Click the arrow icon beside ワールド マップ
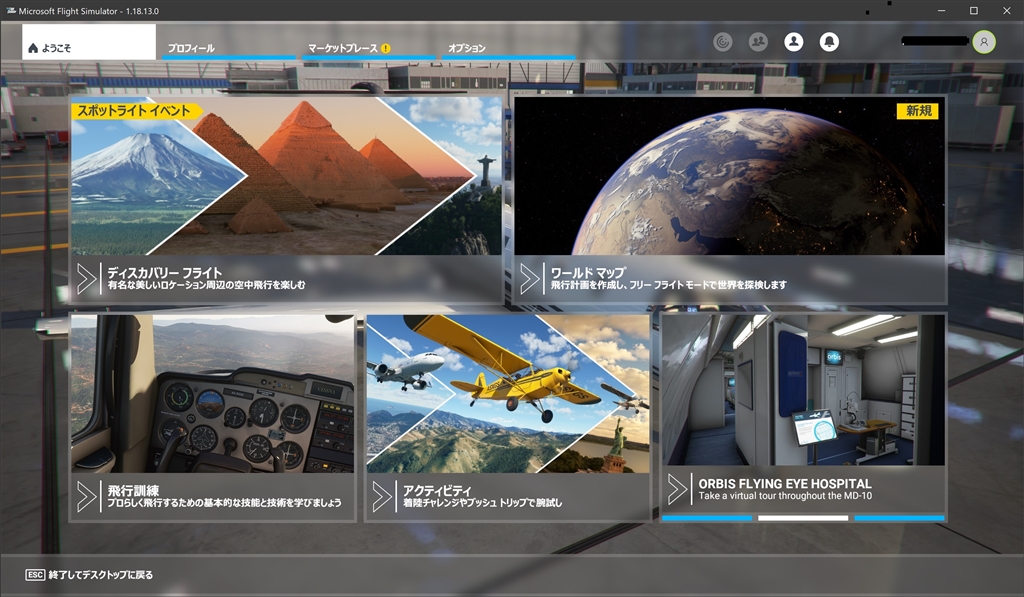Viewport: 1024px width, 597px height. click(530, 279)
